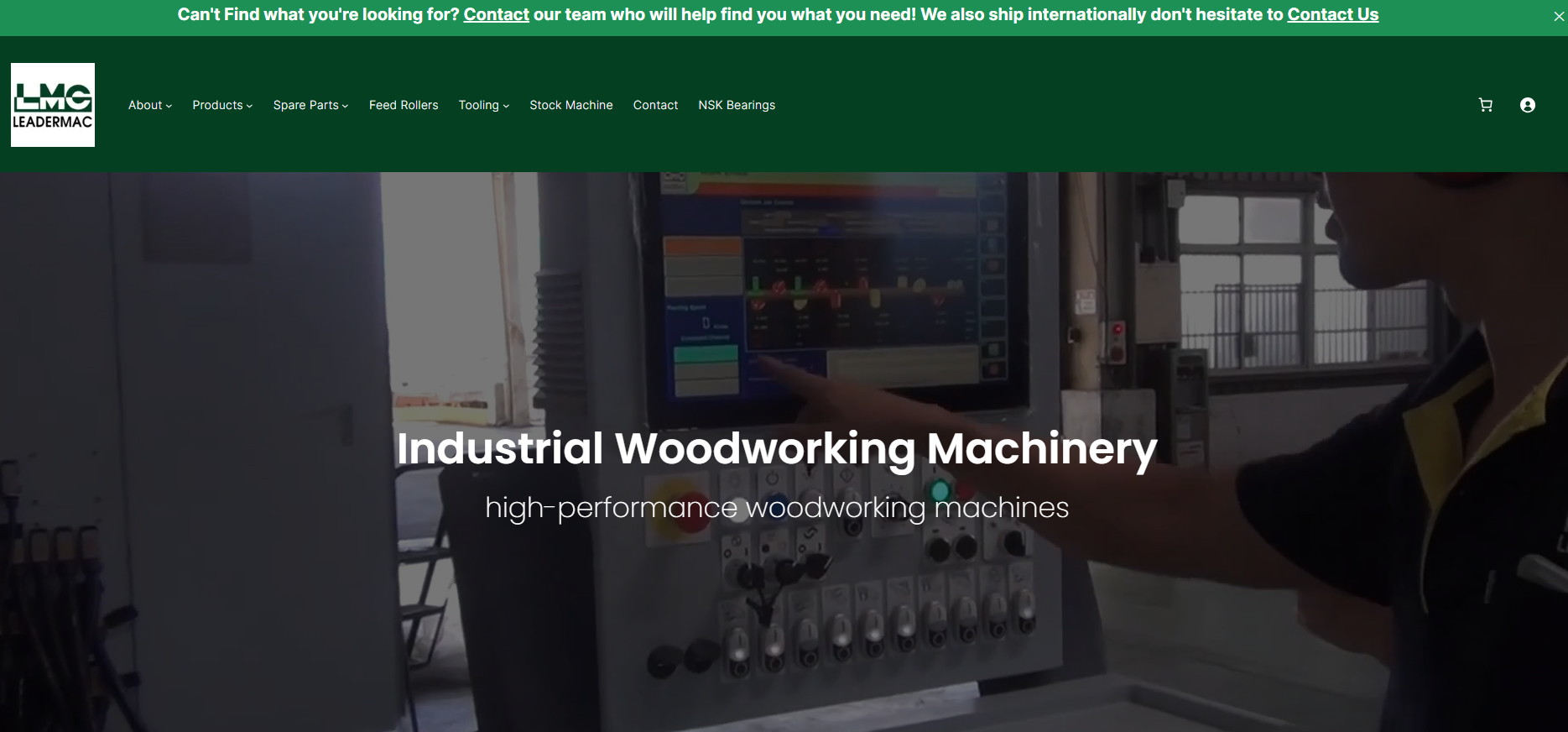1568x732 pixels.
Task: Expand the Products dropdown menu
Action: [221, 105]
